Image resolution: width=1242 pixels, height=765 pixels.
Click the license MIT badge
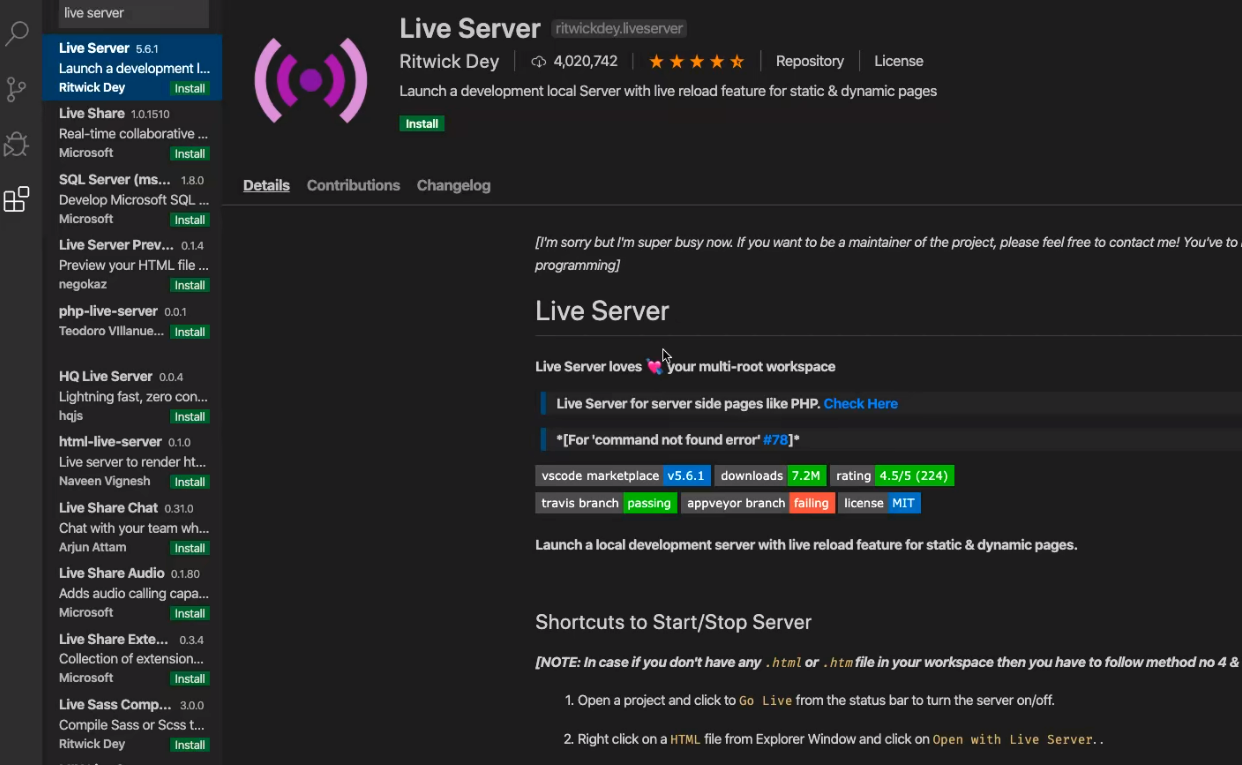coord(880,503)
